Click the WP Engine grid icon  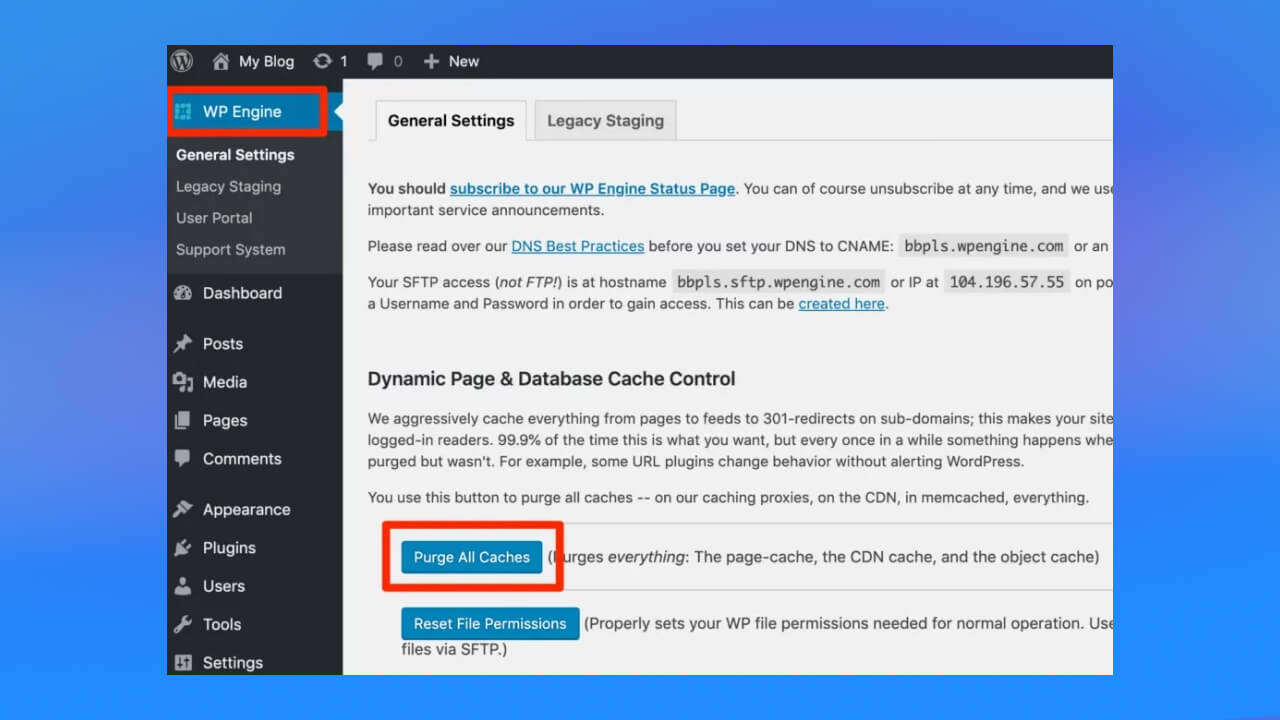tap(183, 112)
